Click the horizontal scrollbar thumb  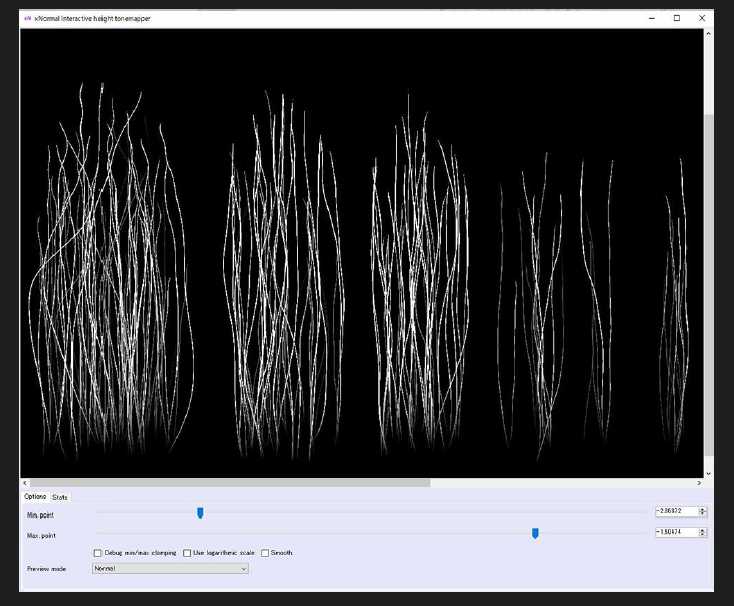tap(230, 483)
